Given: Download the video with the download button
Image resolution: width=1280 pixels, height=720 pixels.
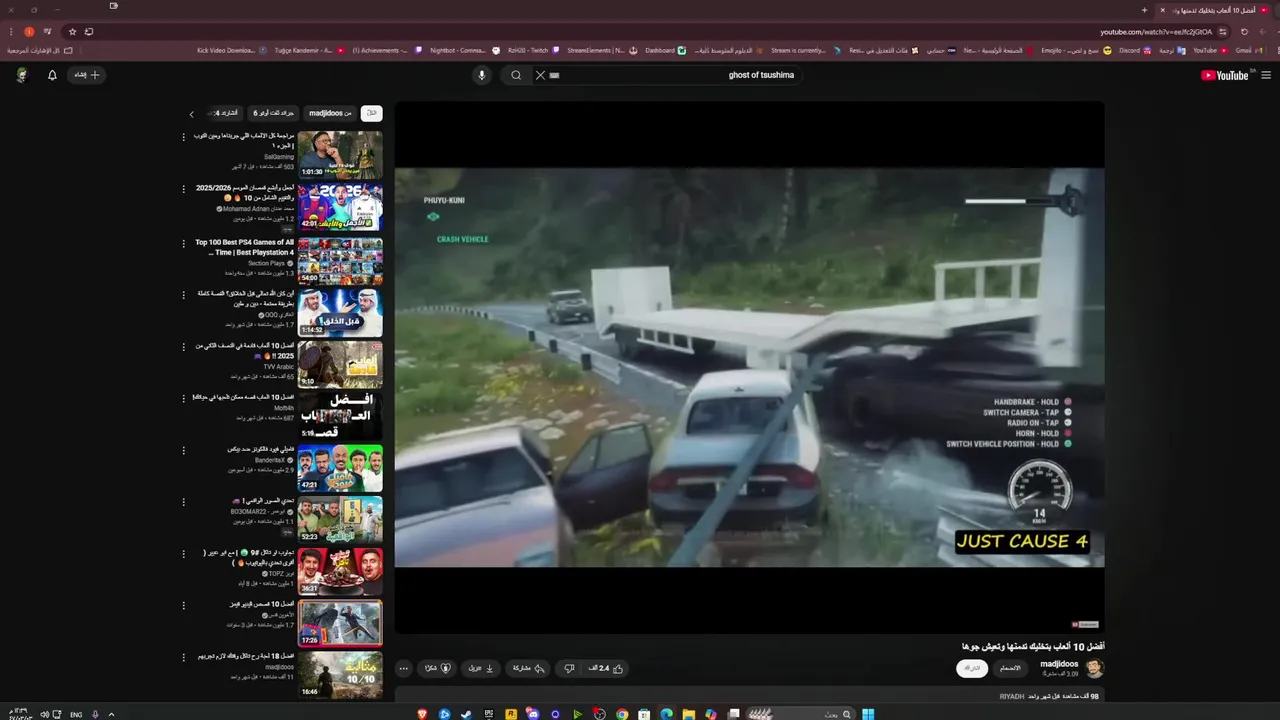Looking at the screenshot, I should pyautogui.click(x=482, y=668).
